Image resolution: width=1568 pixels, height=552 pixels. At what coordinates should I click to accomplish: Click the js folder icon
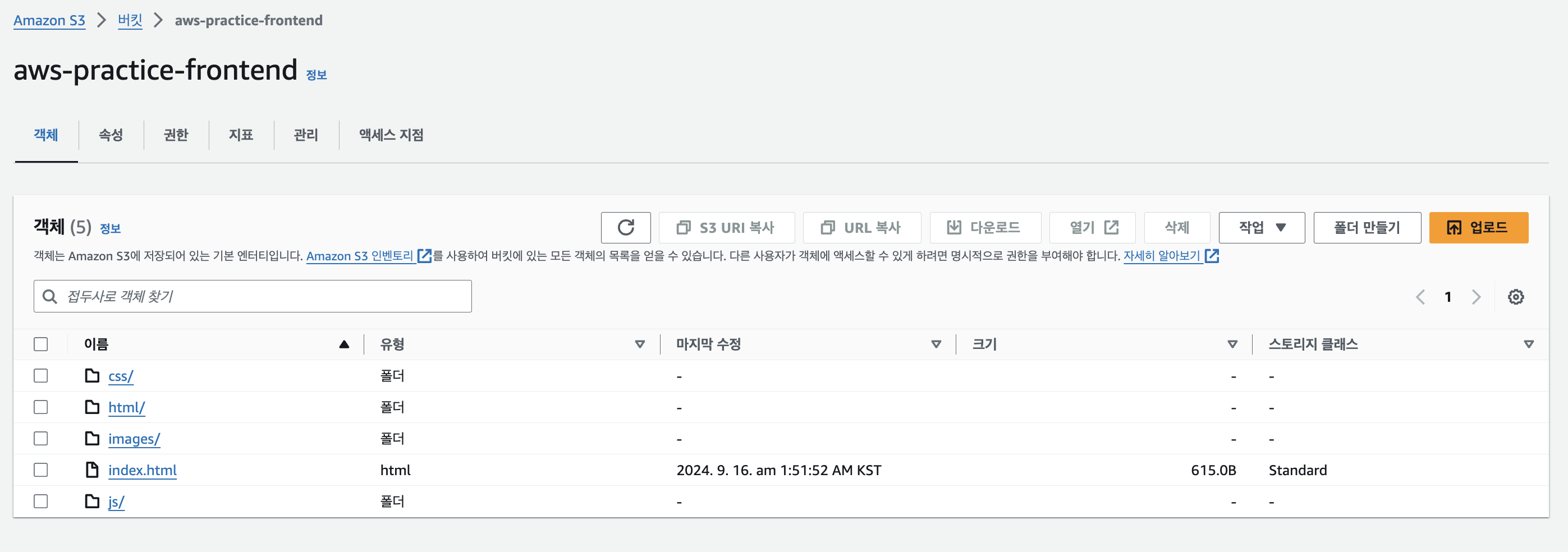pyautogui.click(x=92, y=502)
